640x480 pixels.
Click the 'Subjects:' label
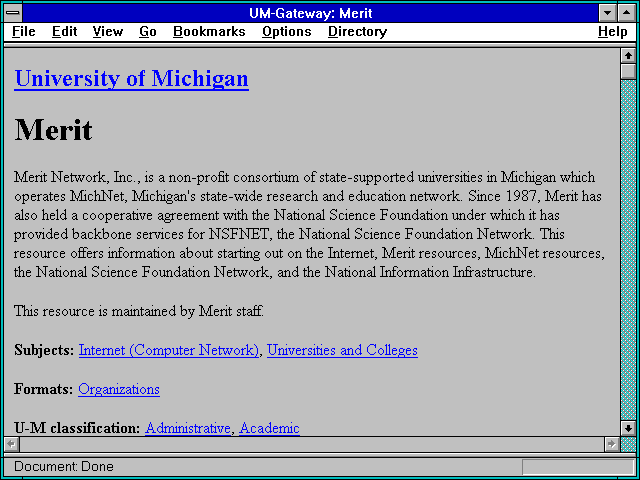pos(44,350)
